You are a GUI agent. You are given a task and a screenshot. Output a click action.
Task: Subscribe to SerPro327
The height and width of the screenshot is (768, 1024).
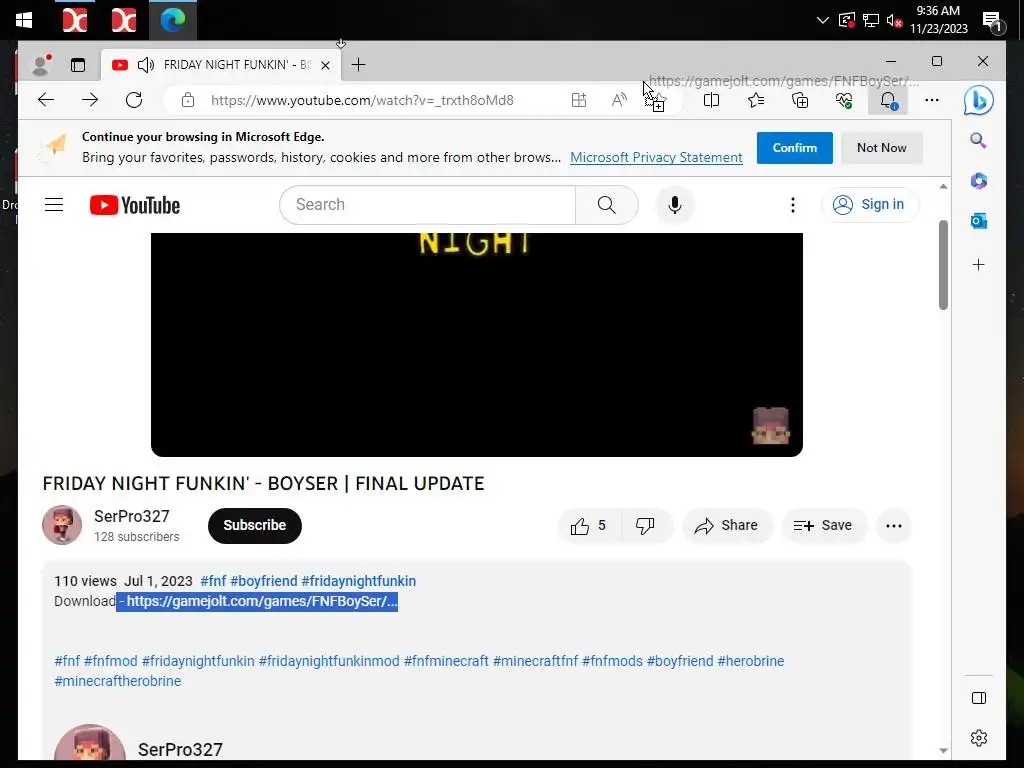click(x=255, y=525)
